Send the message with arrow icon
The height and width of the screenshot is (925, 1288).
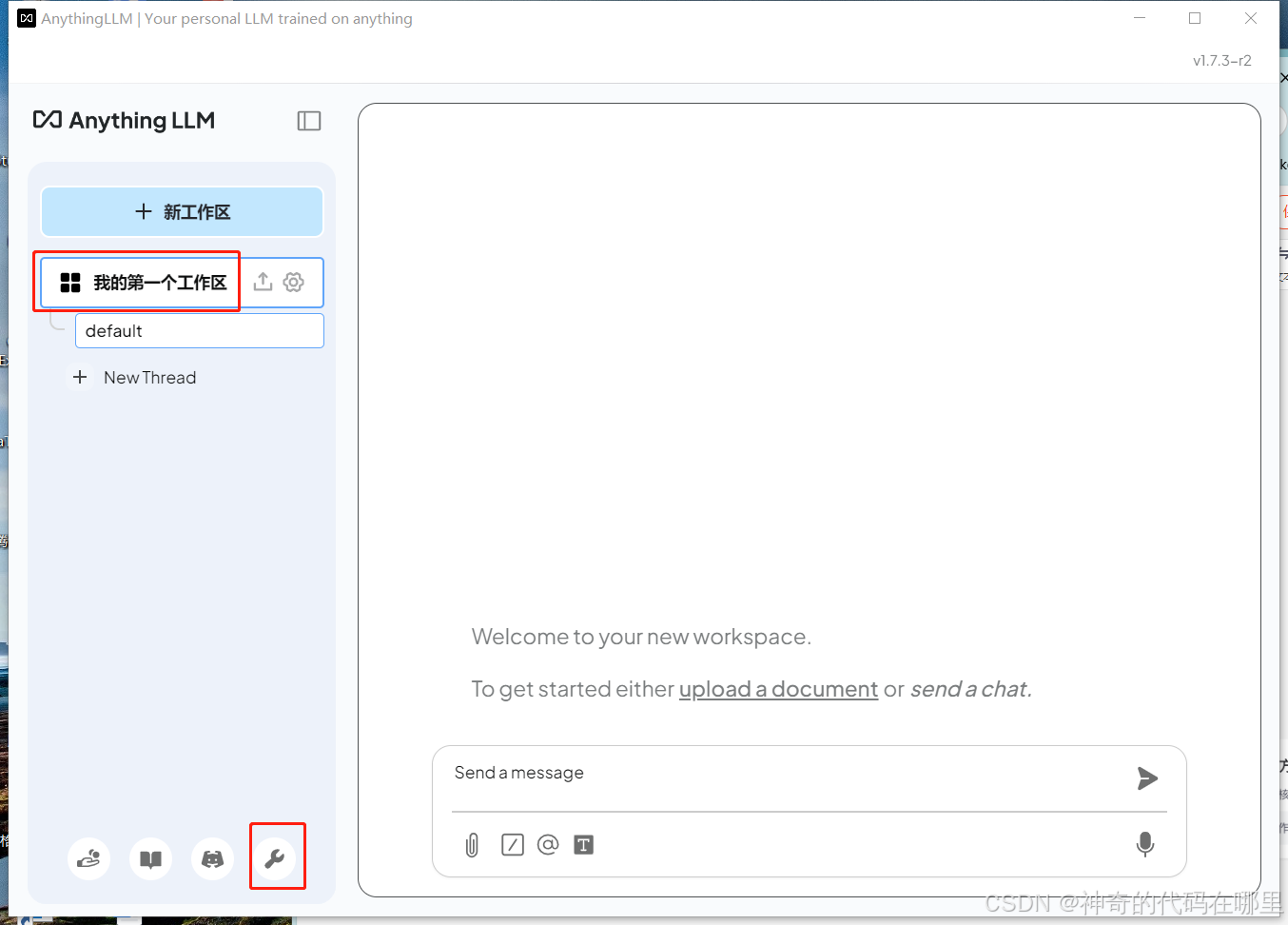1147,778
